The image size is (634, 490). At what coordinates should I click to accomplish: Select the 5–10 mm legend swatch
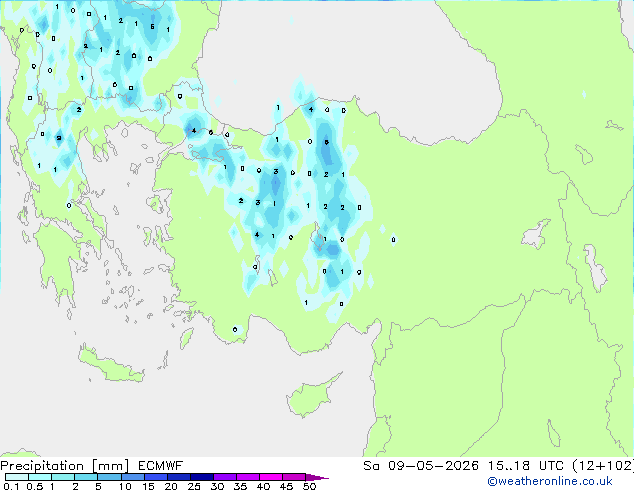click(109, 477)
